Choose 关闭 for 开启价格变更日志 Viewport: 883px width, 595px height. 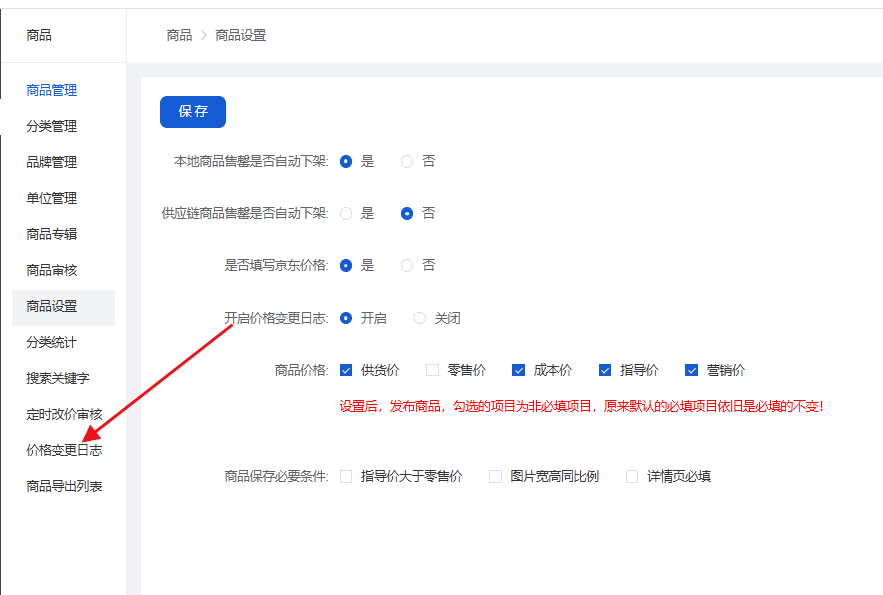[420, 318]
